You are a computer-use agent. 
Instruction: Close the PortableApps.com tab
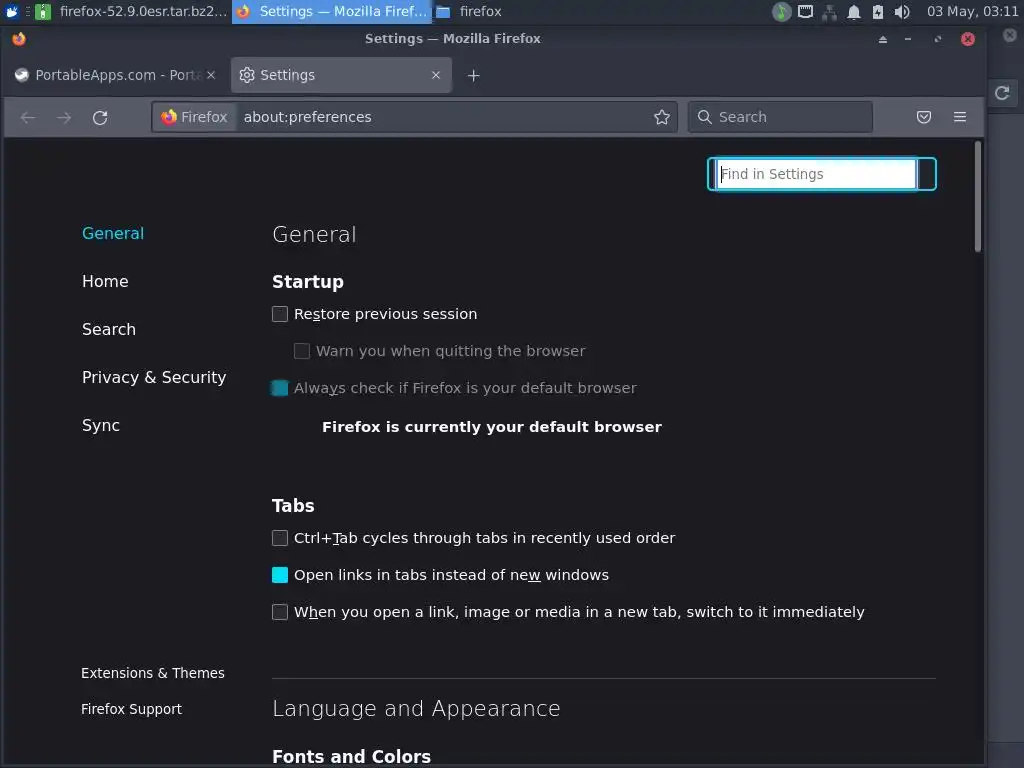(x=211, y=75)
